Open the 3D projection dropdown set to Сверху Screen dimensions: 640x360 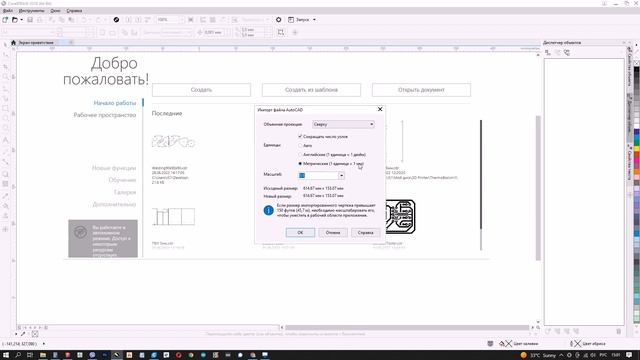(344, 124)
